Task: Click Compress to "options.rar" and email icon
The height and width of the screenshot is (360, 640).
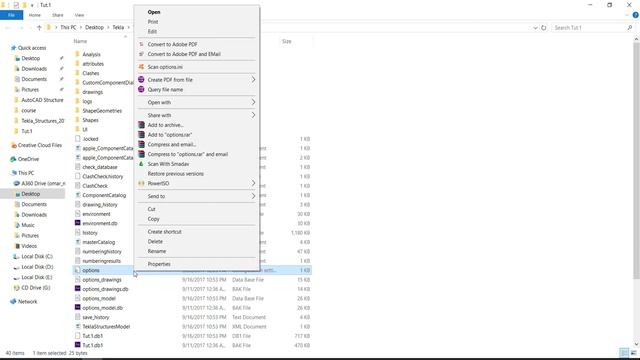Action: click(x=141, y=154)
